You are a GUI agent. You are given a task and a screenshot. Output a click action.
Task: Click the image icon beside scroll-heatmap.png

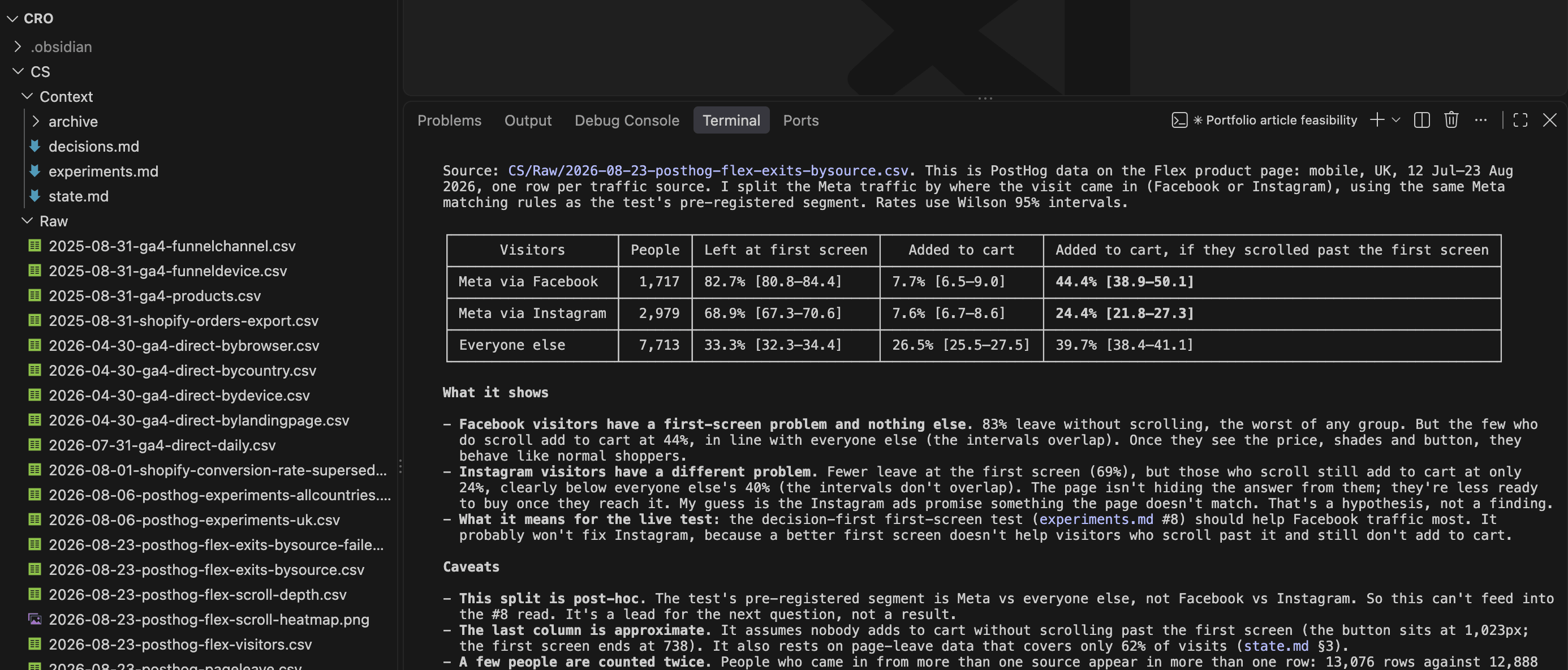[x=35, y=619]
